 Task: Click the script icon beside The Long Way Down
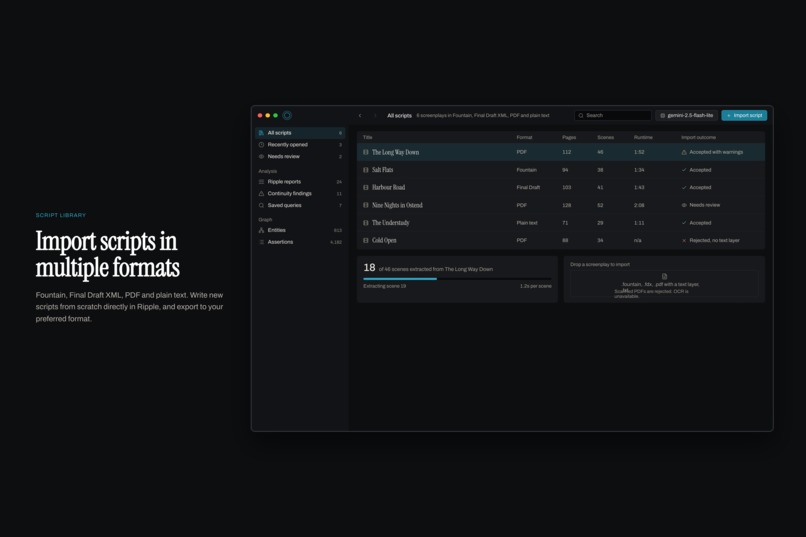pyautogui.click(x=366, y=152)
